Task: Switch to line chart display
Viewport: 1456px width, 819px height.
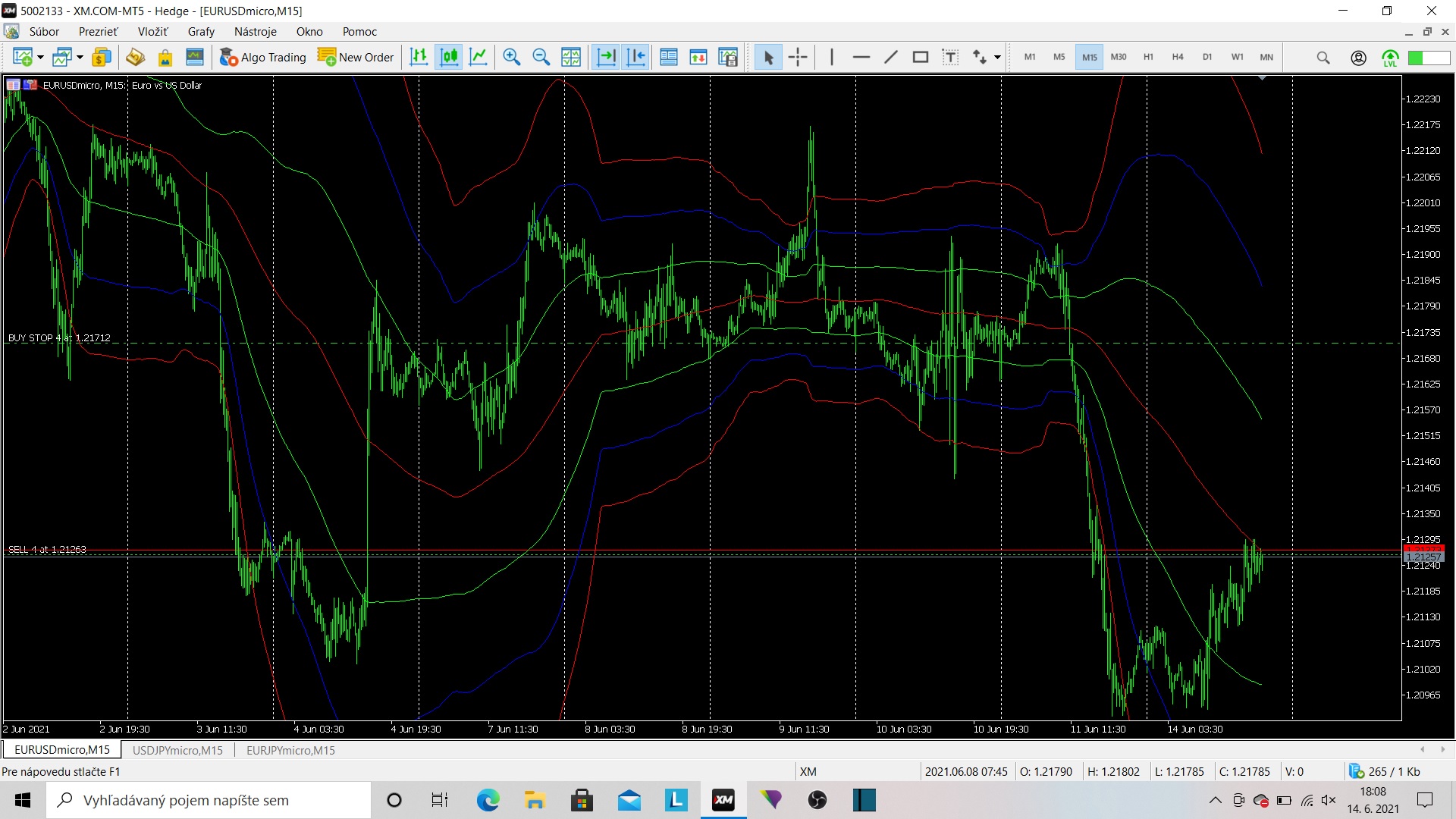Action: coord(479,57)
